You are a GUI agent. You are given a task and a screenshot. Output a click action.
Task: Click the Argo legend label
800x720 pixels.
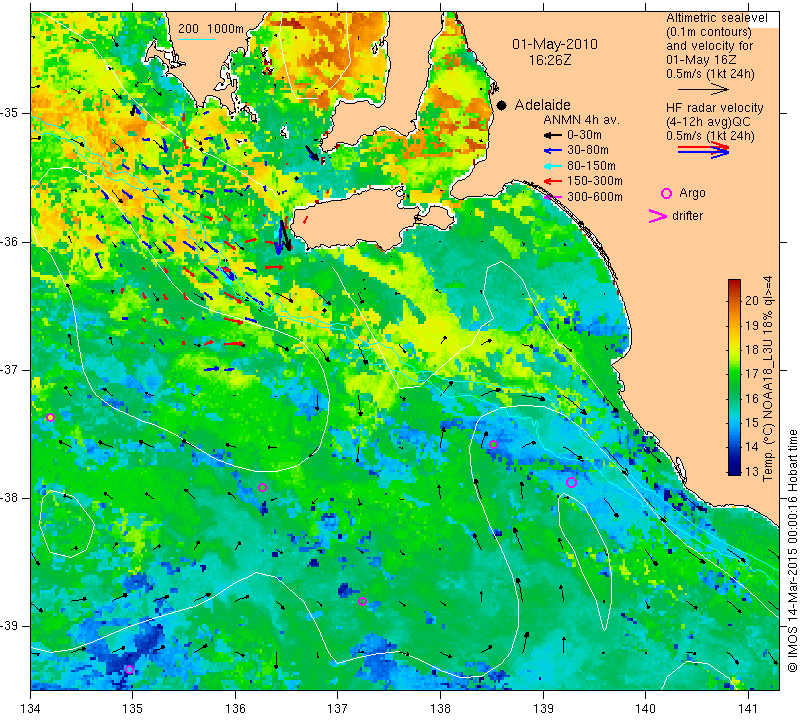coord(692,193)
